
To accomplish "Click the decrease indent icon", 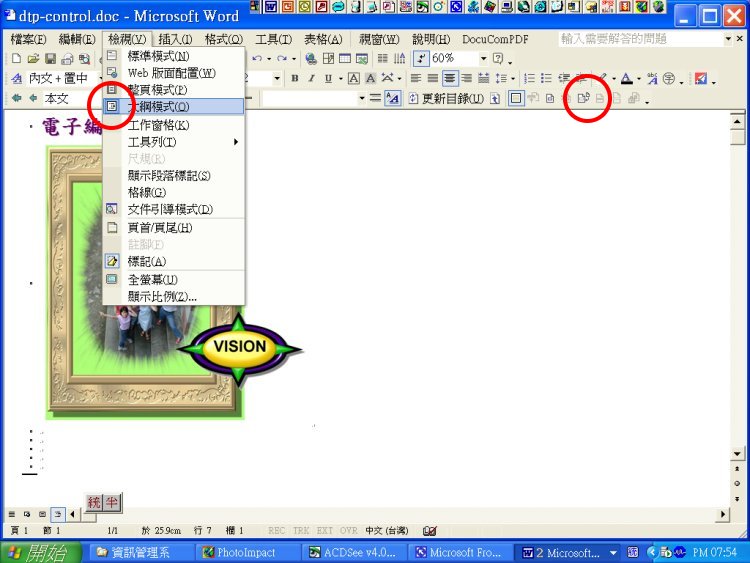I will click(563, 78).
